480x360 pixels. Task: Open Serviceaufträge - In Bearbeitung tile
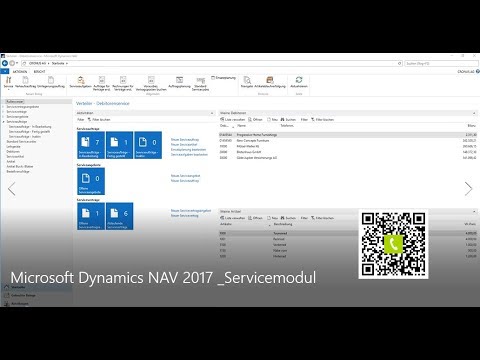click(91, 145)
